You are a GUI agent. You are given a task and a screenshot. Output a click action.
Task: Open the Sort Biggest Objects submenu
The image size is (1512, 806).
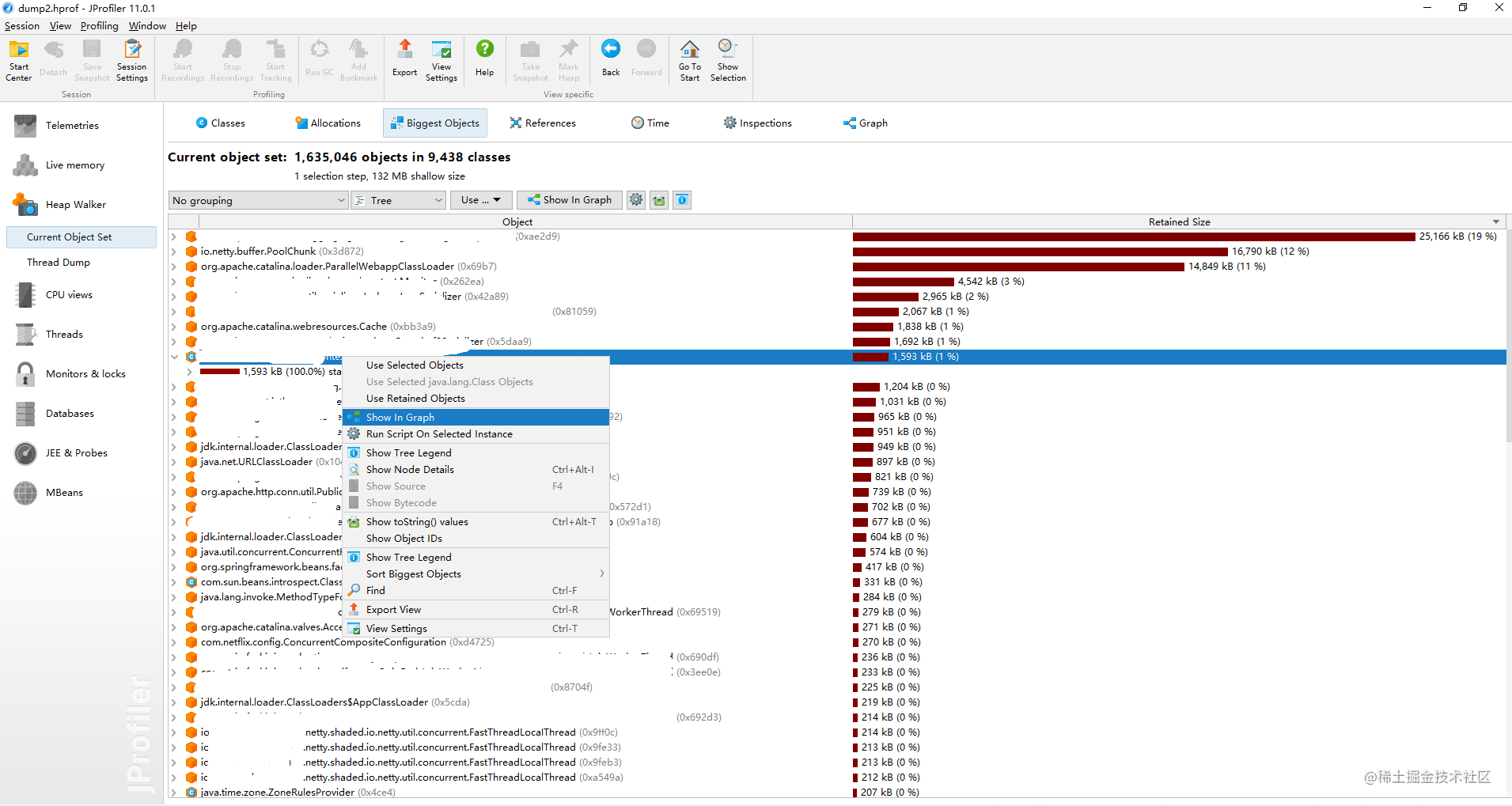click(476, 574)
